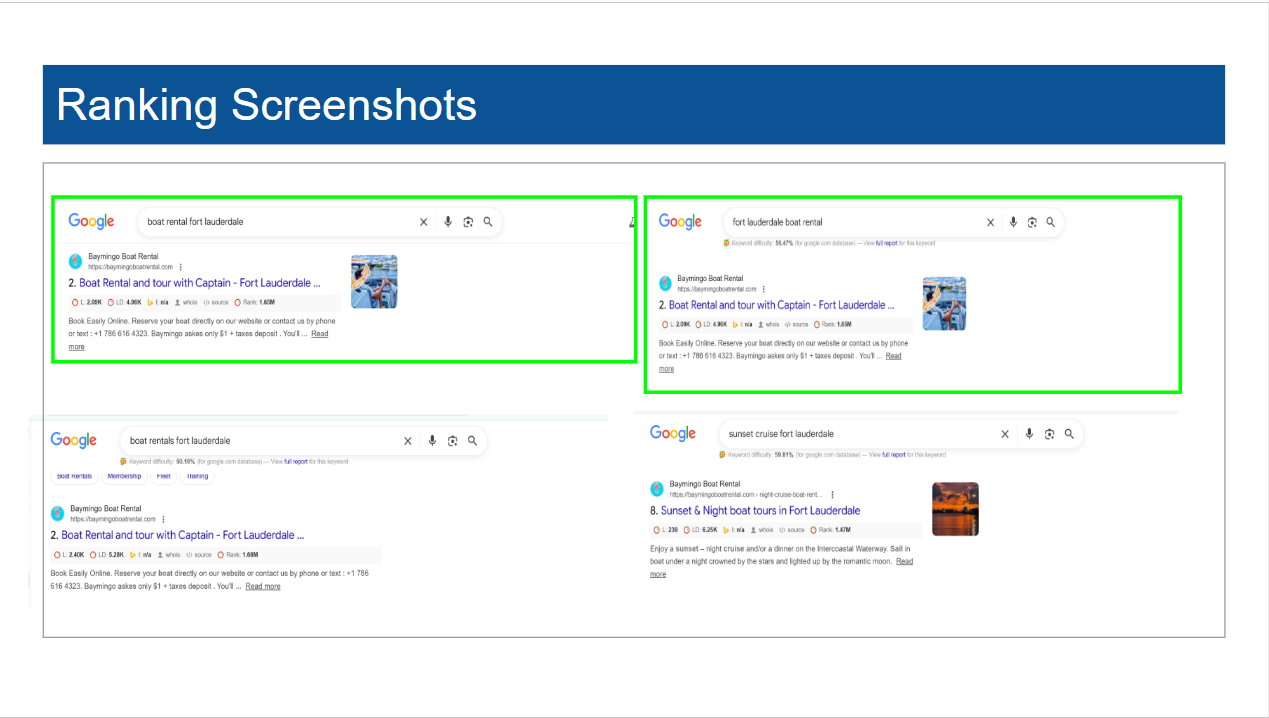Screen dimensions: 1269x718
Task: Click boat photo thumbnail in 'fort lauderdale boat rental' result
Action: tap(944, 304)
